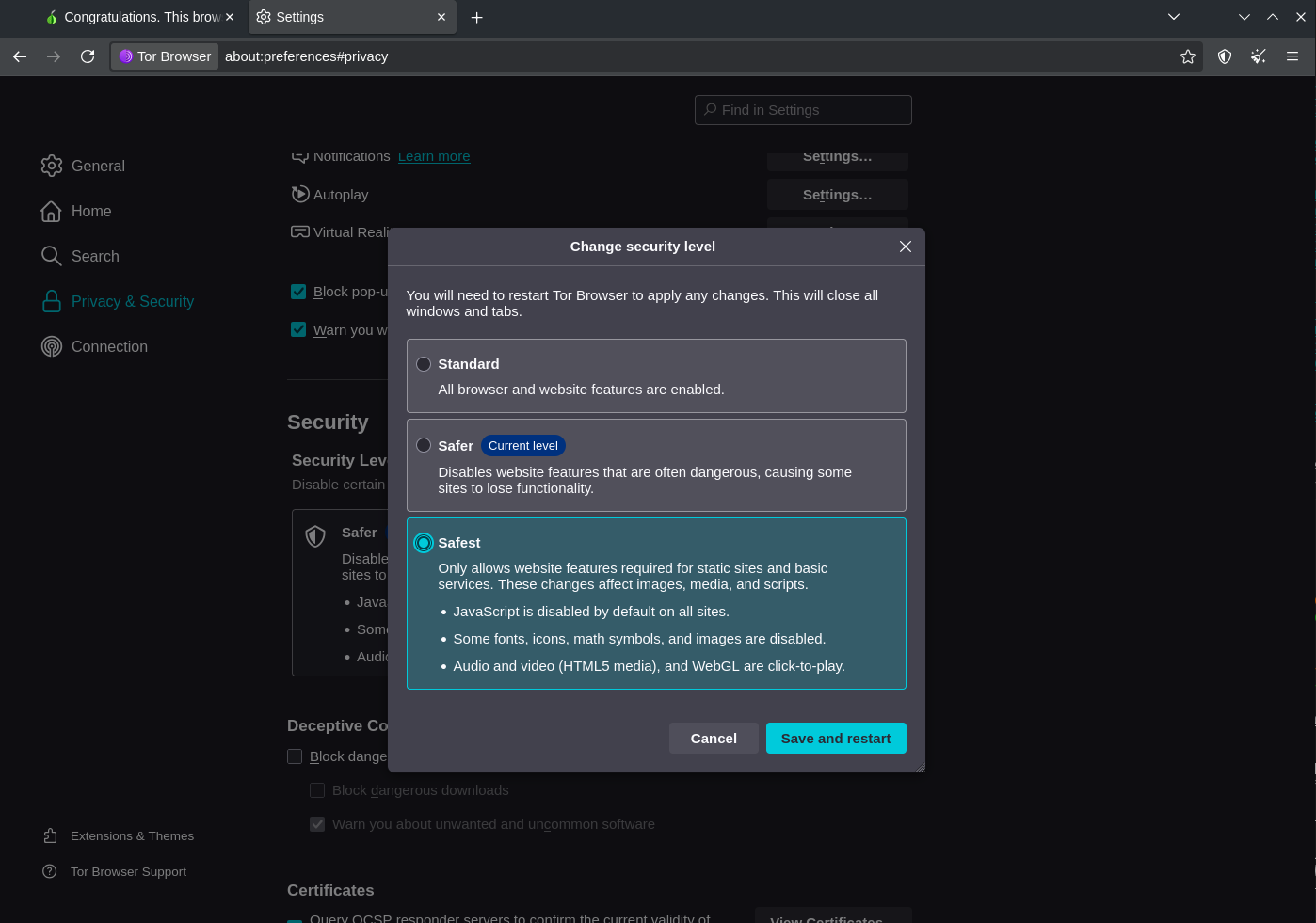The width and height of the screenshot is (1316, 923).
Task: Click the Tor Browser Support help icon
Action: click(x=50, y=871)
